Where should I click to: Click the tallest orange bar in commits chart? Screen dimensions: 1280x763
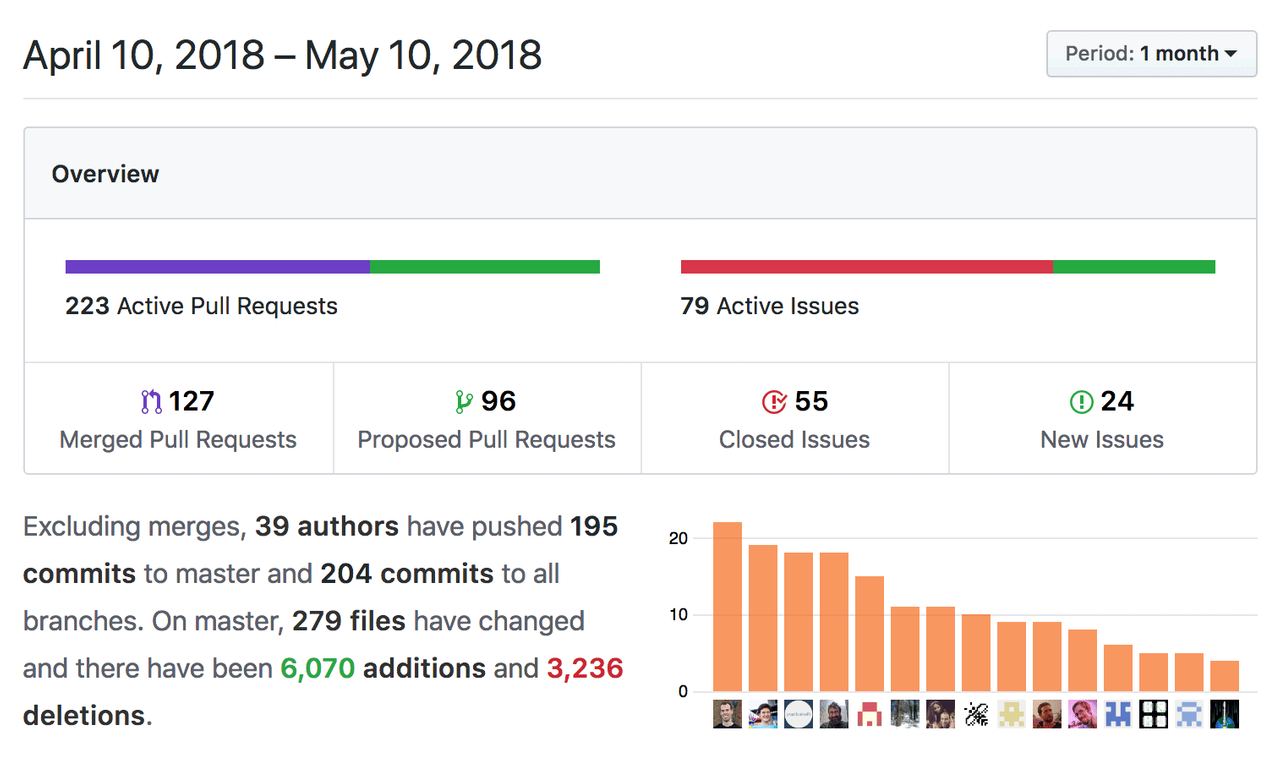727,606
